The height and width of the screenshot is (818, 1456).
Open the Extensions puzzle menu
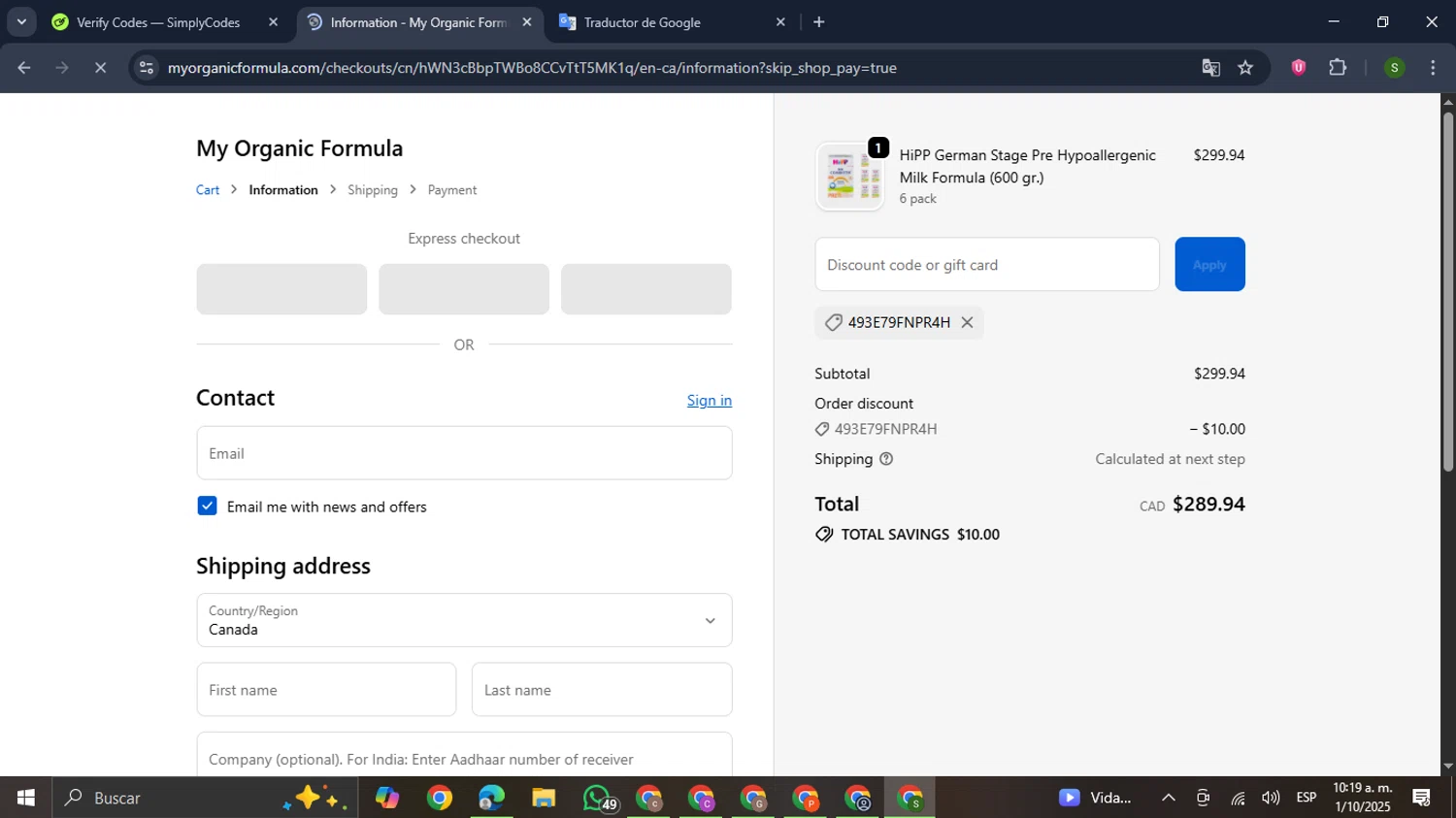tap(1338, 68)
